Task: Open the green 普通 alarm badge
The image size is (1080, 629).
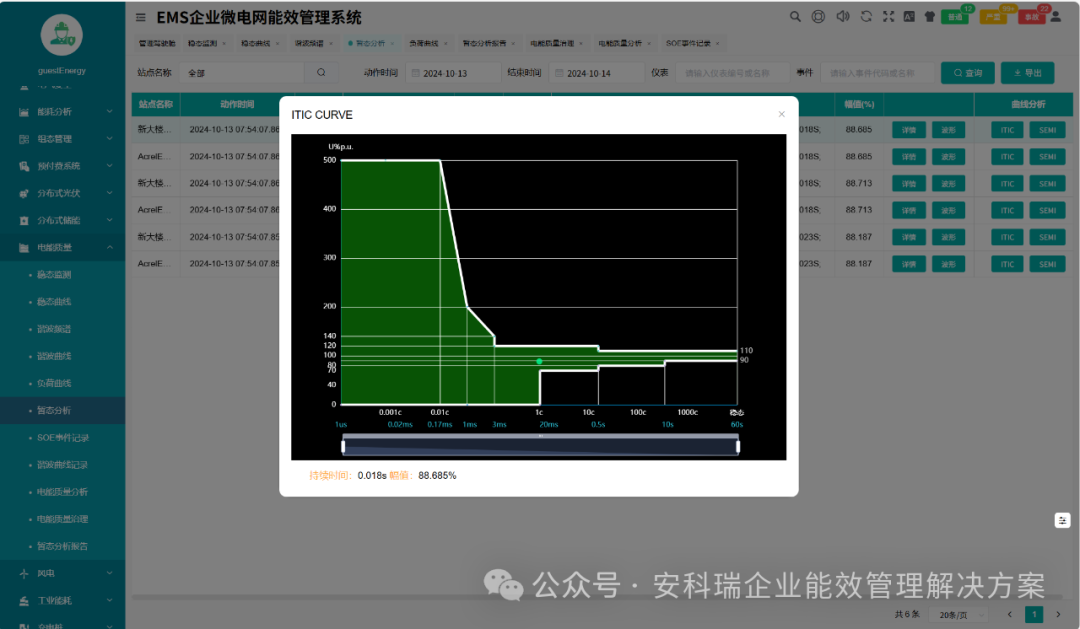Action: coord(955,17)
